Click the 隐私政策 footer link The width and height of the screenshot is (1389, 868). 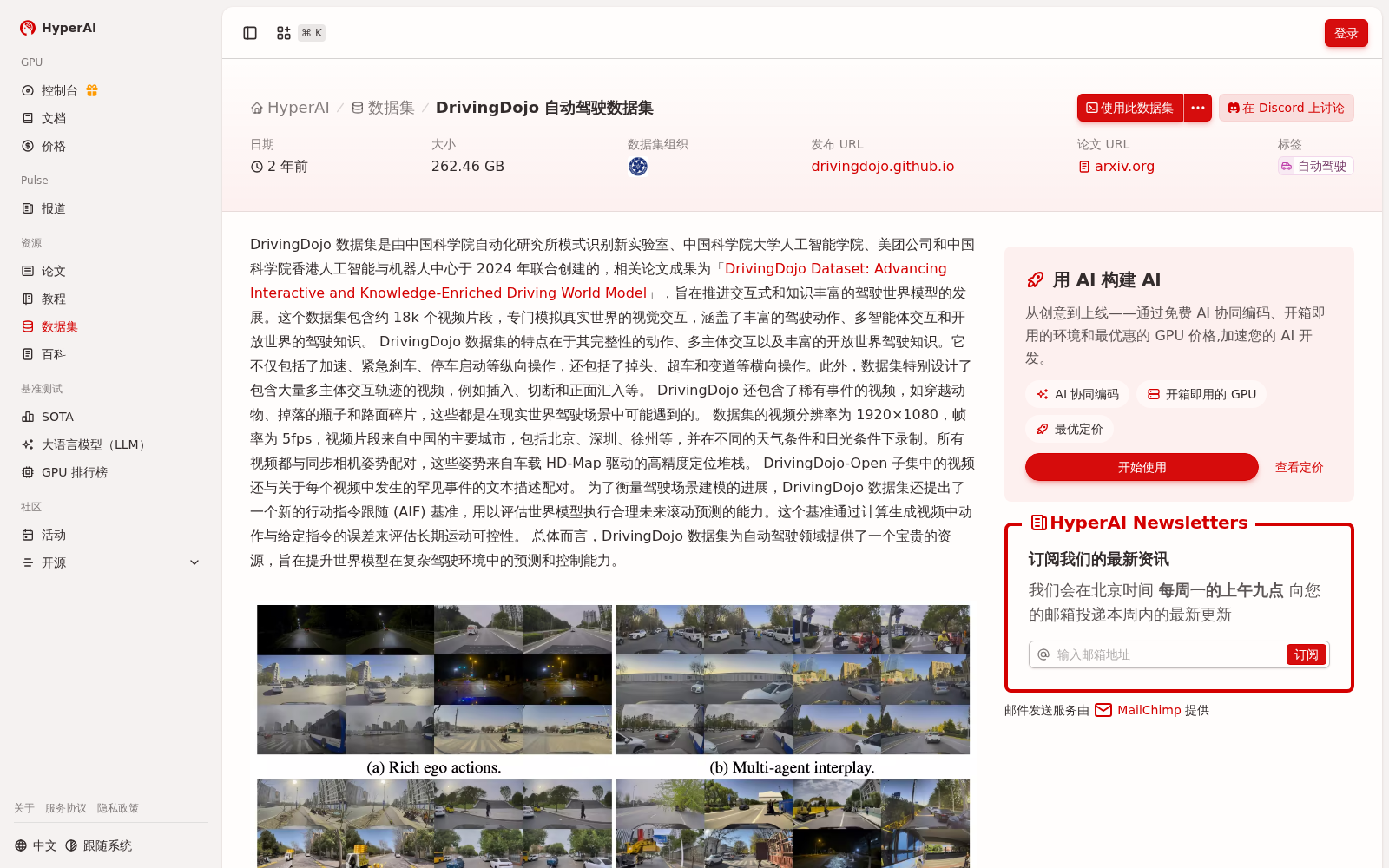pos(118,808)
